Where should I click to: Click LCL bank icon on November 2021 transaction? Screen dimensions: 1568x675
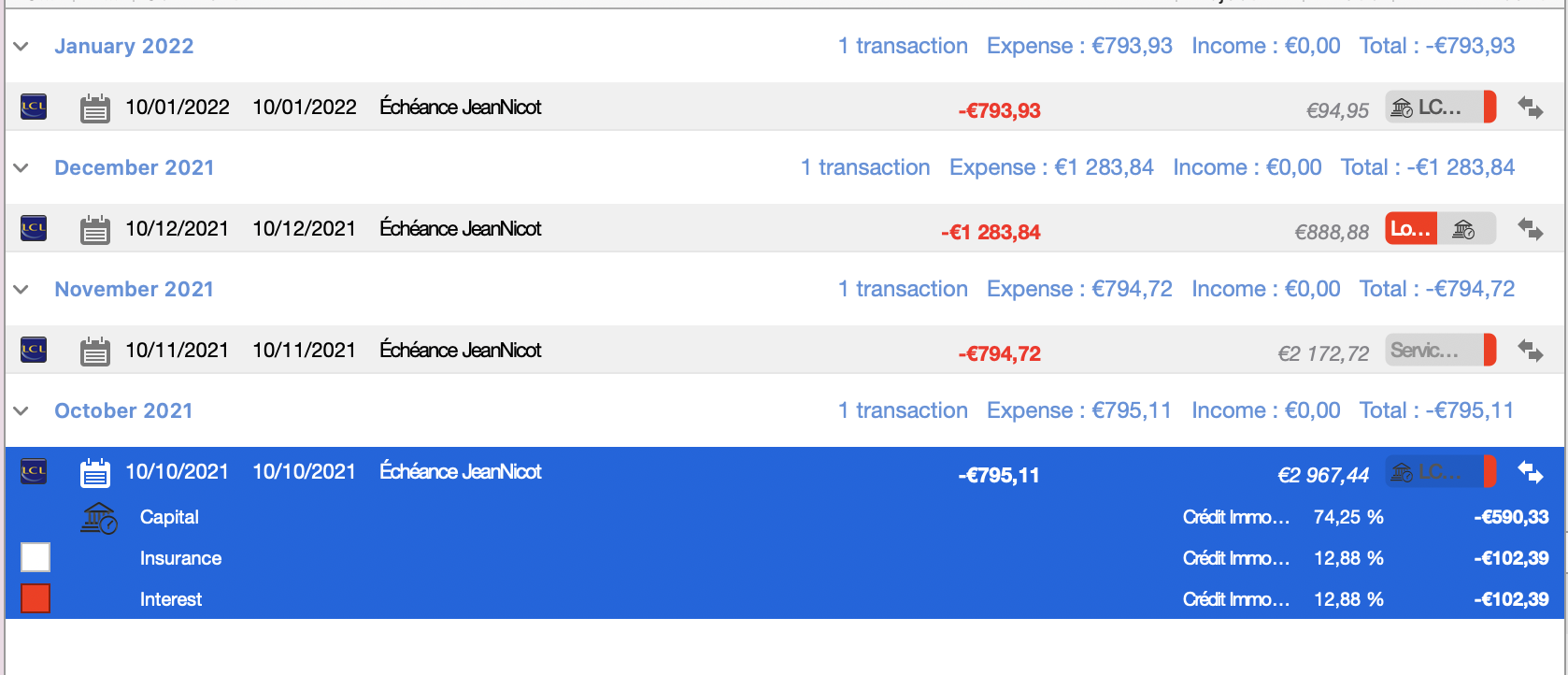(x=34, y=350)
